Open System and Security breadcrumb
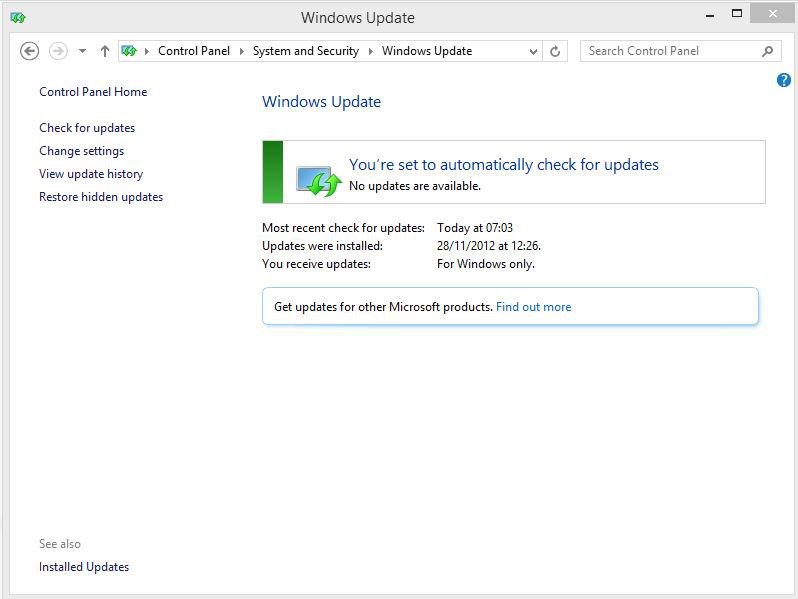 (306, 51)
